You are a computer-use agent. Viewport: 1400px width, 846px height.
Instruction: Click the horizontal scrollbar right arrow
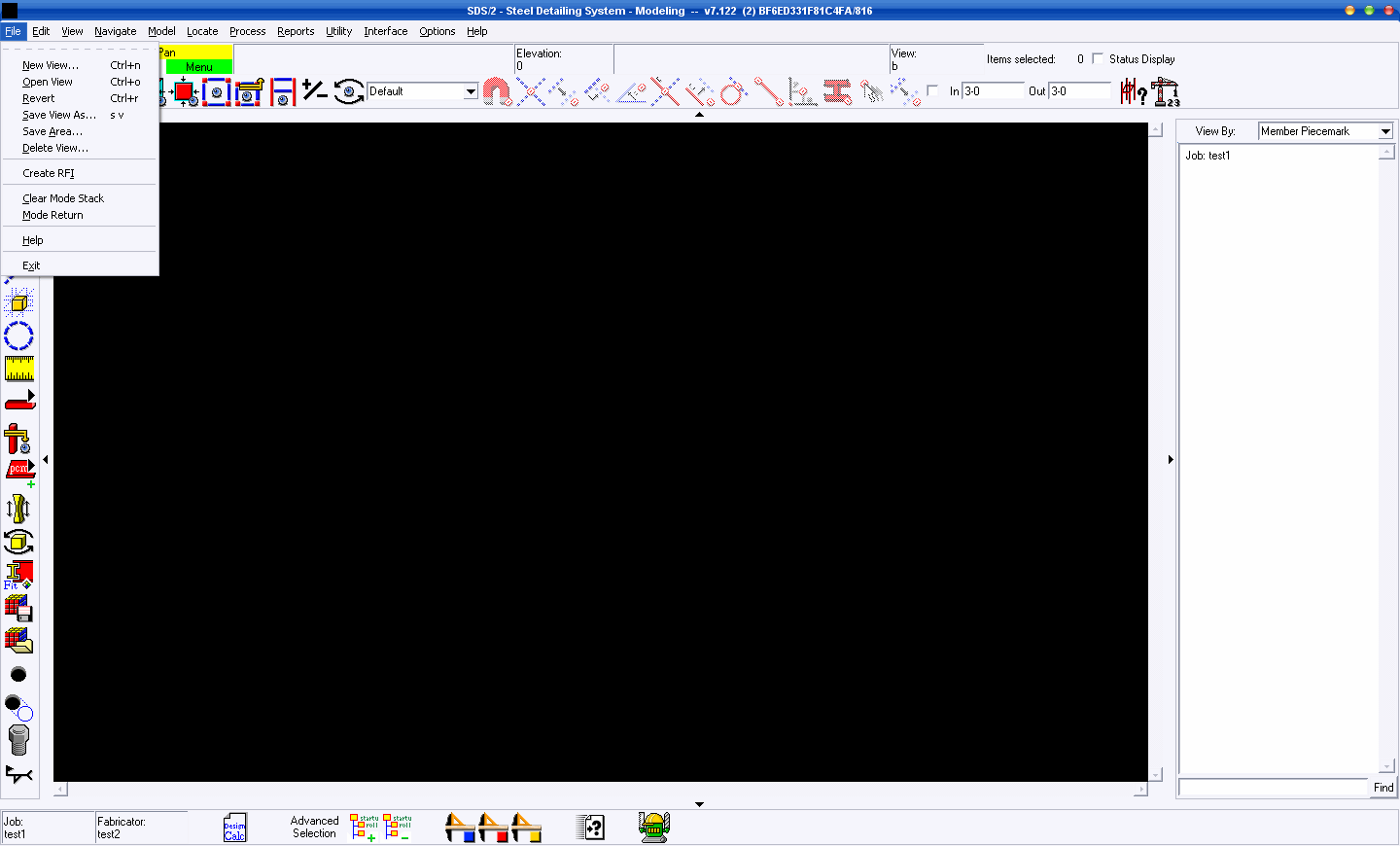tap(1140, 790)
